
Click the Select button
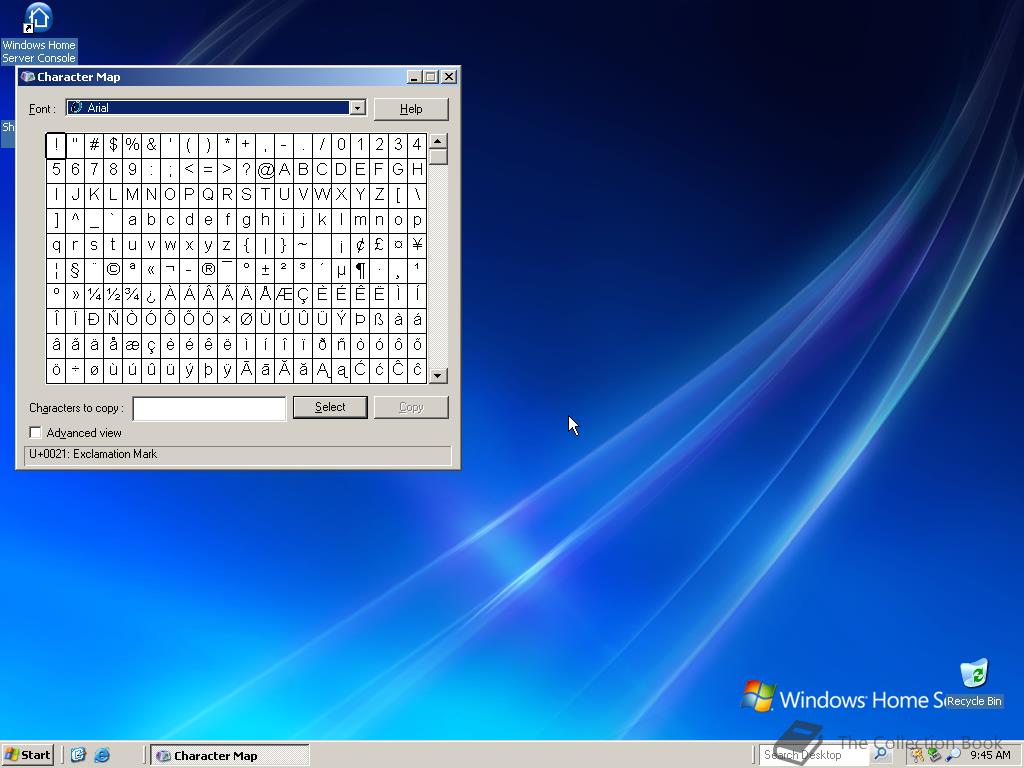pos(330,407)
